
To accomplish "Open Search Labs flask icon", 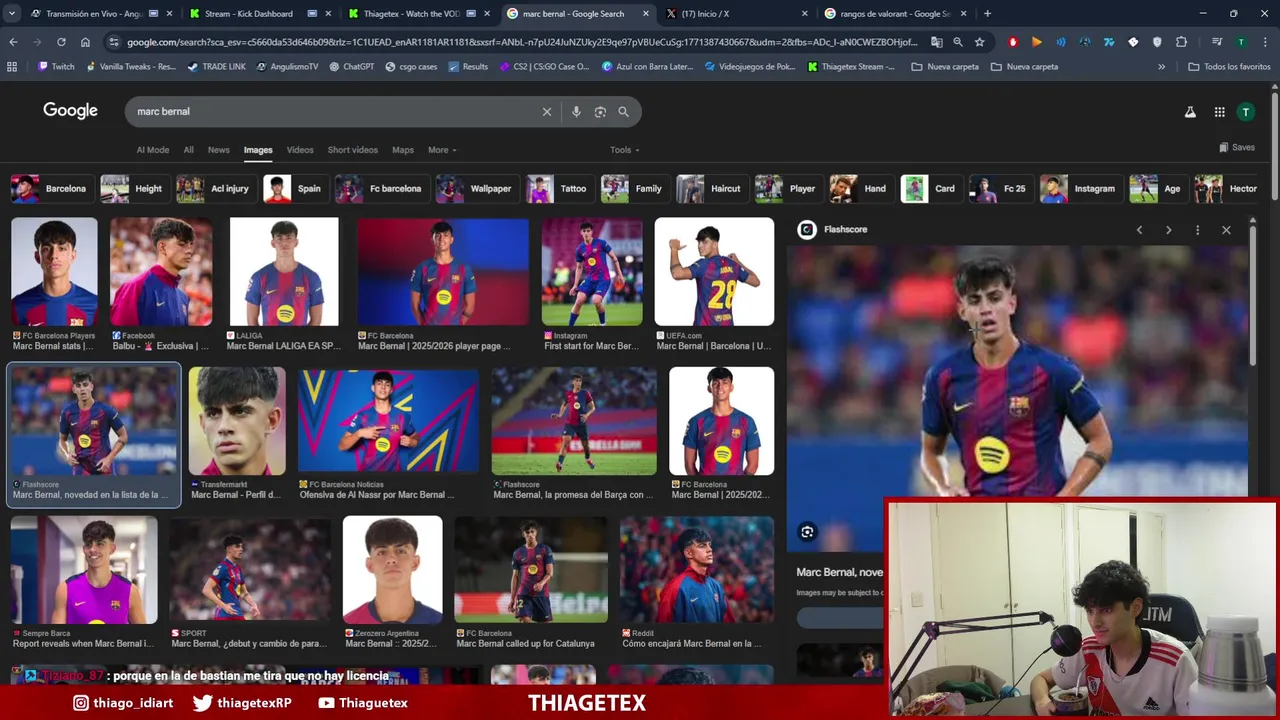I will coord(1190,112).
